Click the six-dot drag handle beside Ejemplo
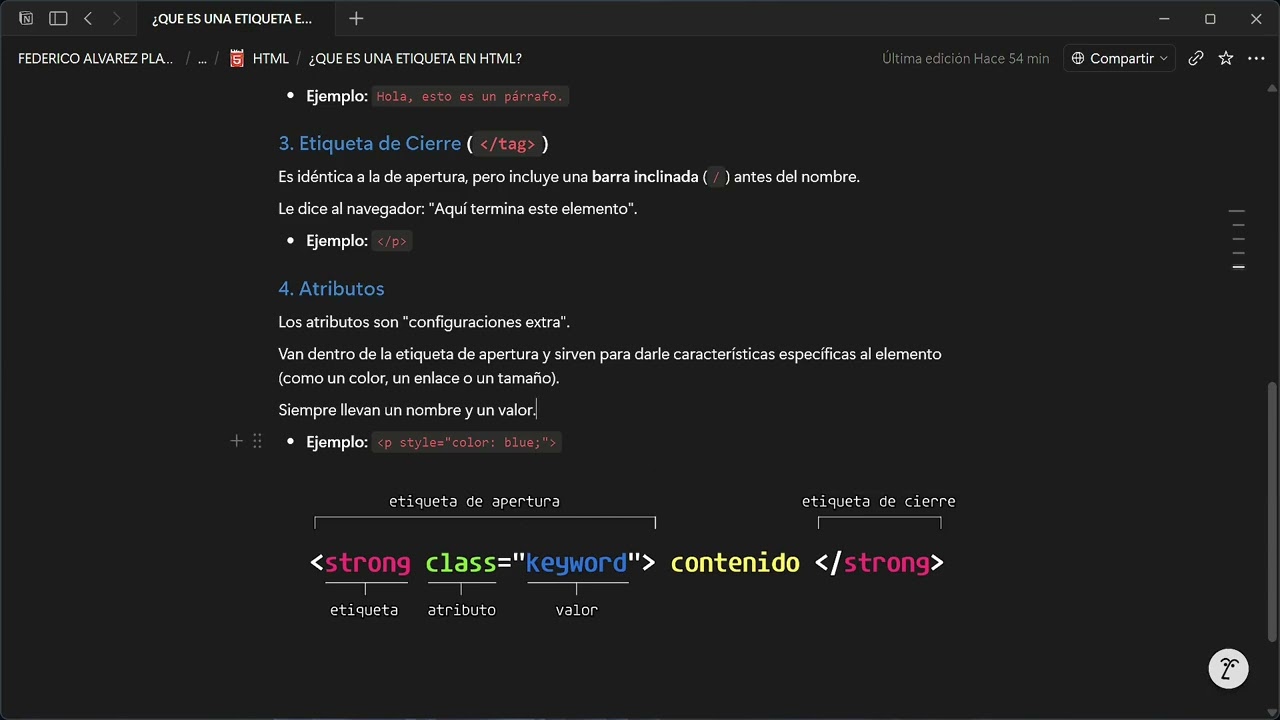This screenshot has width=1280, height=720. point(257,441)
